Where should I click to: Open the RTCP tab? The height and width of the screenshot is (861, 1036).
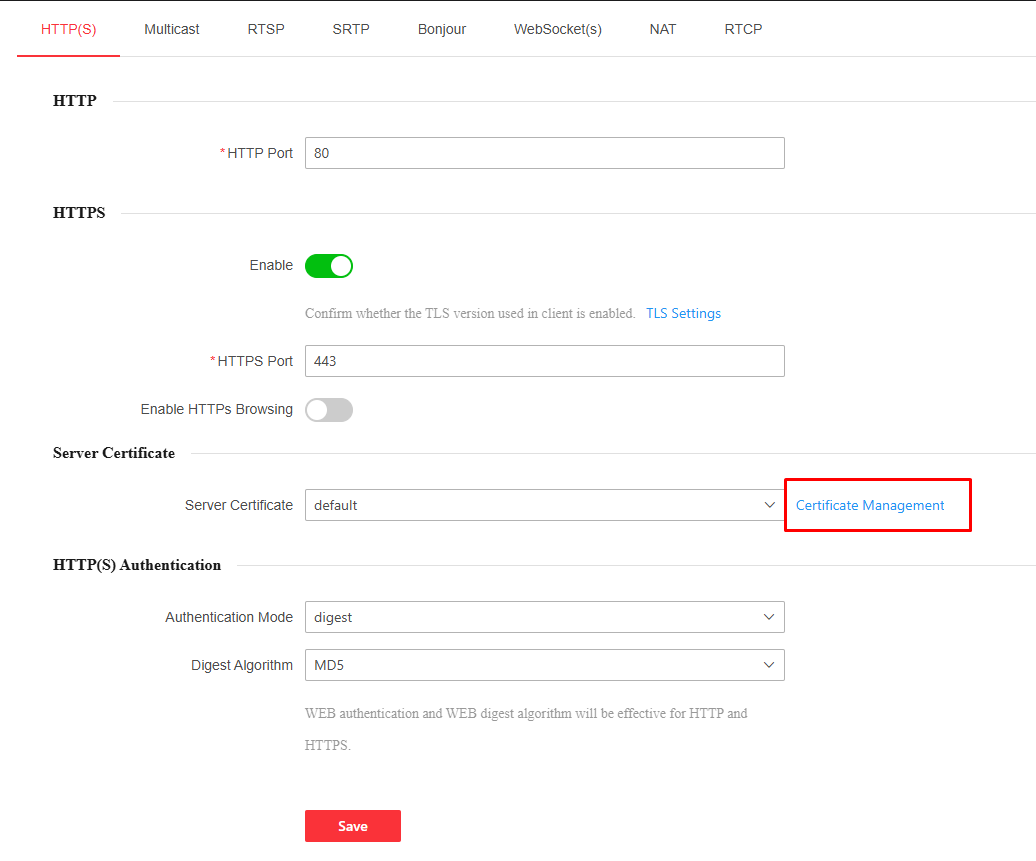coord(743,29)
